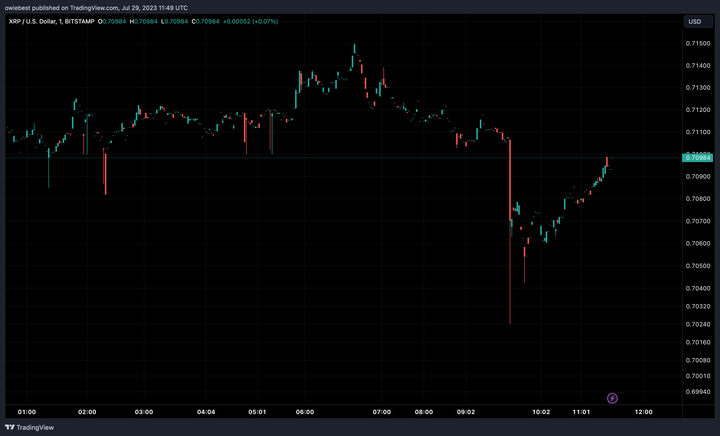This screenshot has height=436, width=720.
Task: Click the low value L0.70984 in legend
Action: [x=174, y=22]
